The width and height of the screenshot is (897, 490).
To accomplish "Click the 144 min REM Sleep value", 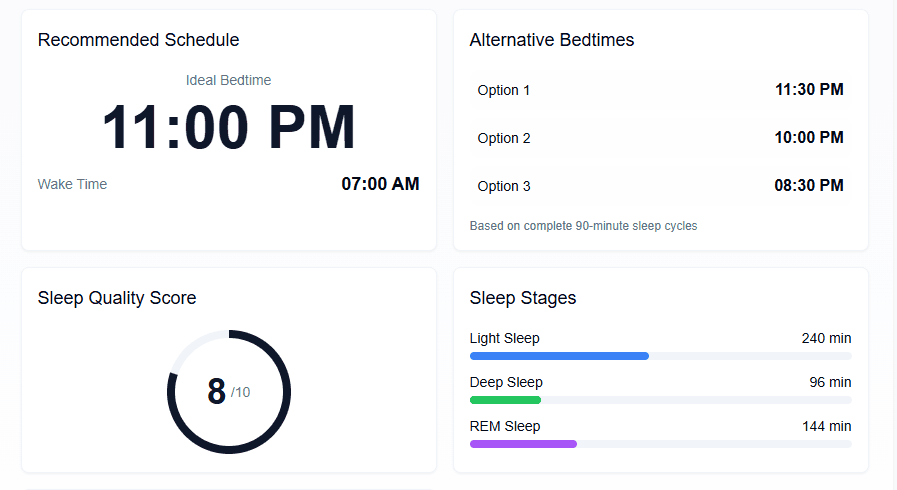I will [x=826, y=426].
